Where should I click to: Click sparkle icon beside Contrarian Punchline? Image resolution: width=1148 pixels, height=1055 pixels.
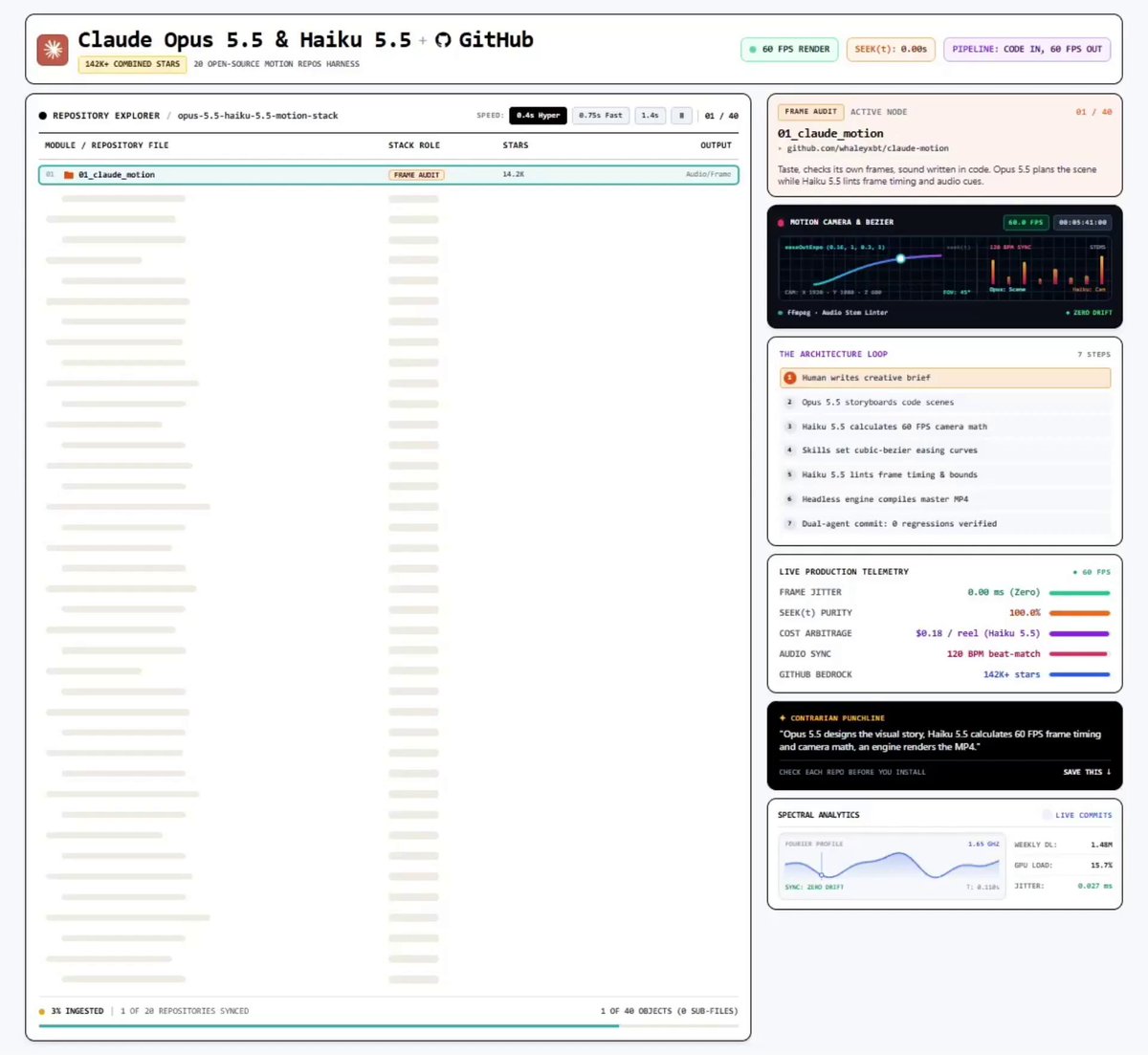[x=783, y=717]
